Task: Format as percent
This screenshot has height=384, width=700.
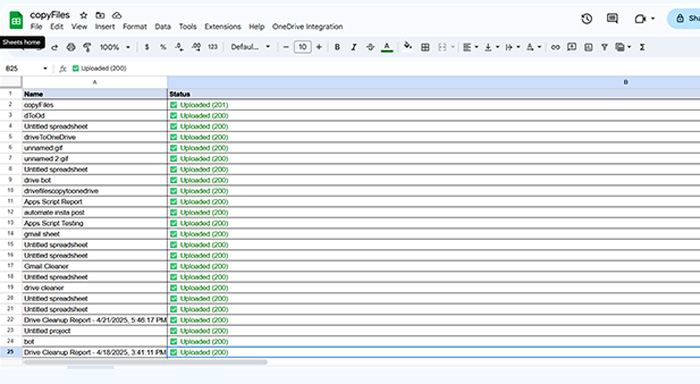Action: coord(163,47)
